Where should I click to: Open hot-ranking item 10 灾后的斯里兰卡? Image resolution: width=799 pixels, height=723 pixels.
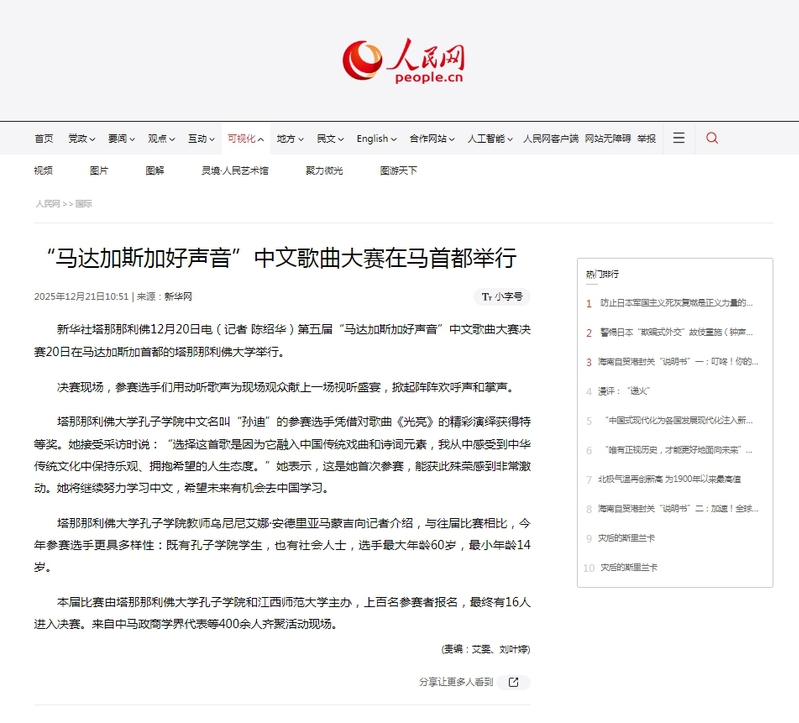pos(628,568)
